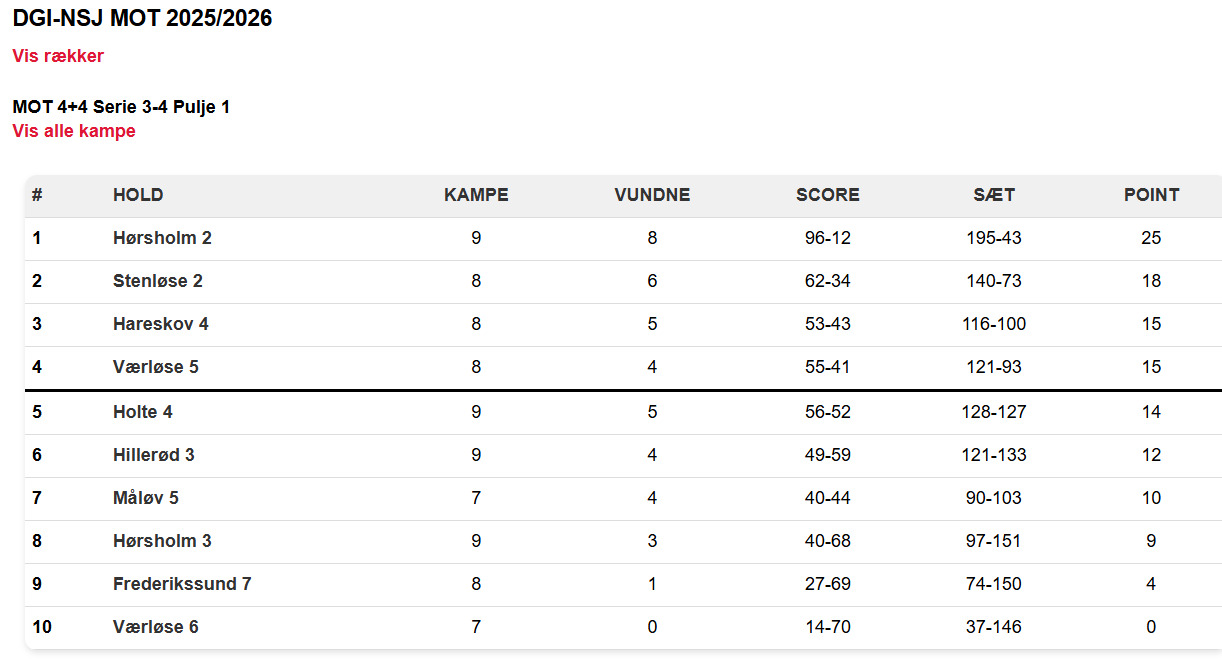Open Stenløse 2 team row
Image resolution: width=1222 pixels, height=666 pixels.
point(158,281)
